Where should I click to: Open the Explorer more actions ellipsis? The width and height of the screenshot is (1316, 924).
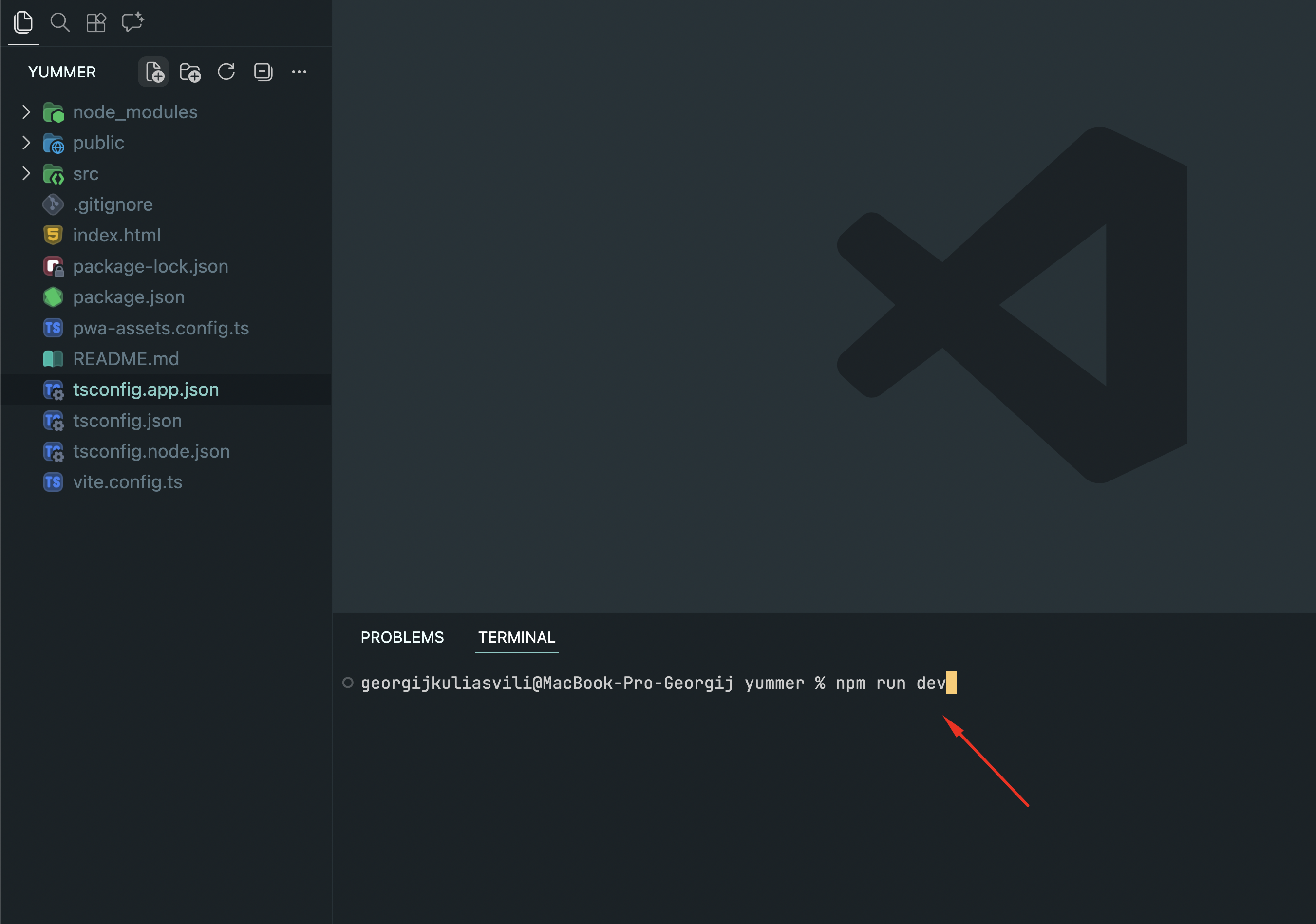[x=299, y=72]
